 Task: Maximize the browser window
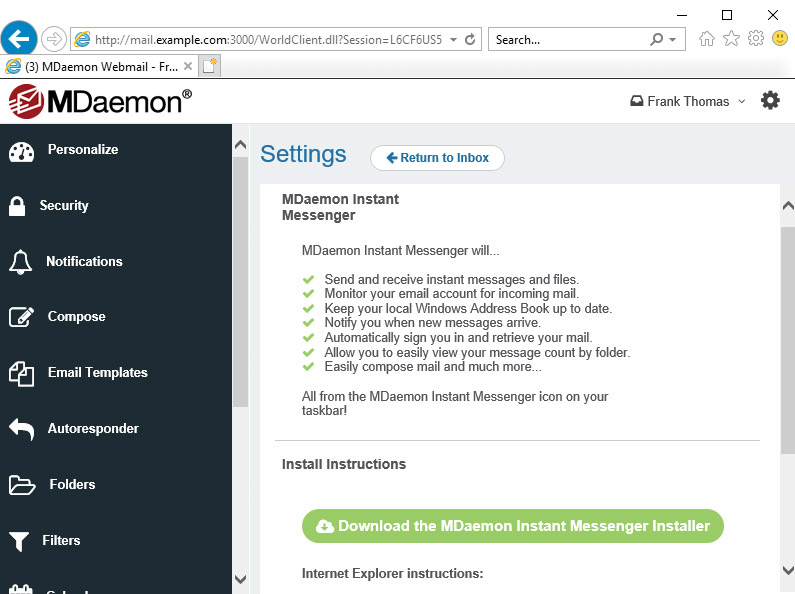pos(727,15)
